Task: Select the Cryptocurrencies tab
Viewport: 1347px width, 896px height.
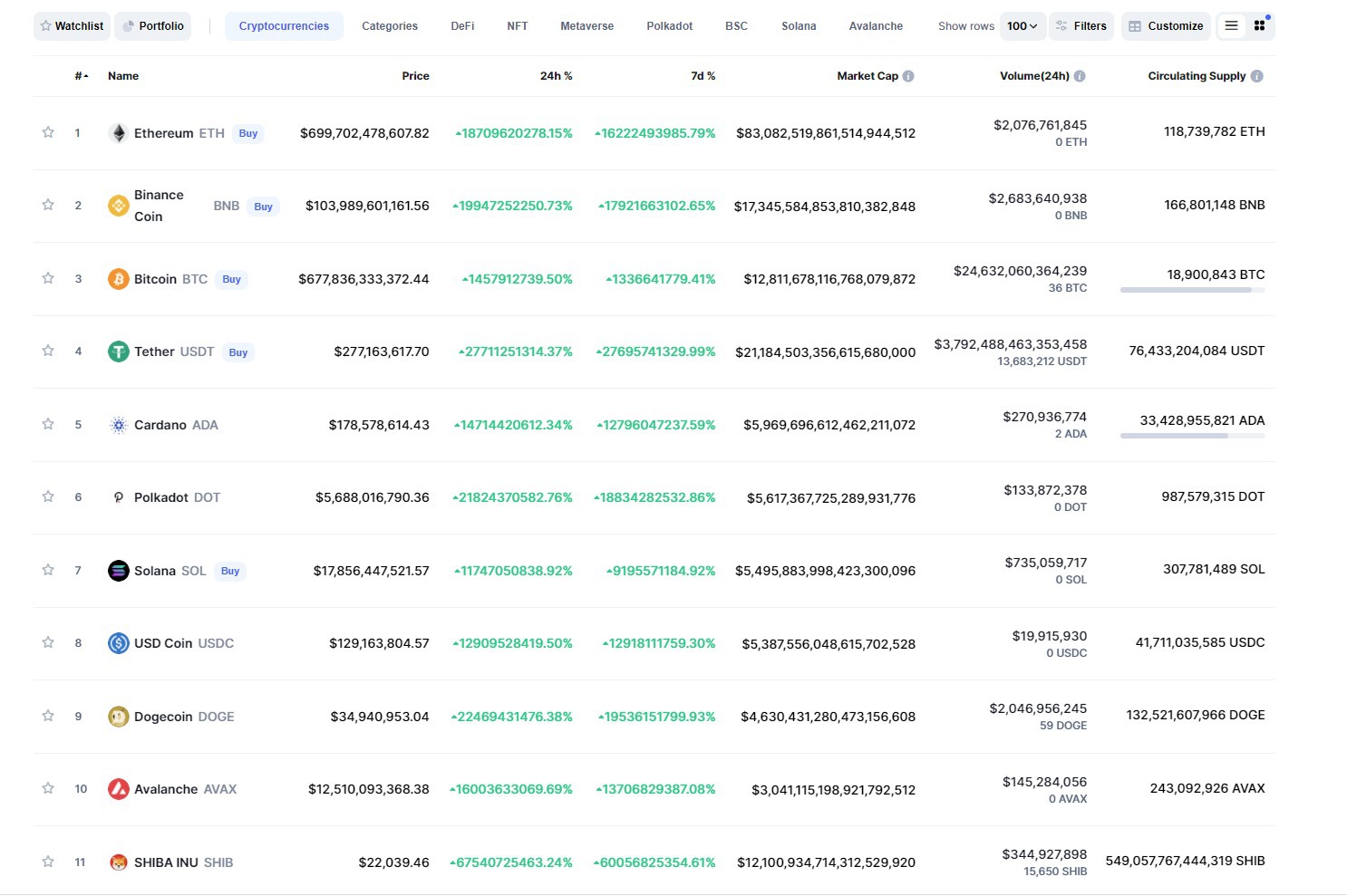Action: click(284, 26)
